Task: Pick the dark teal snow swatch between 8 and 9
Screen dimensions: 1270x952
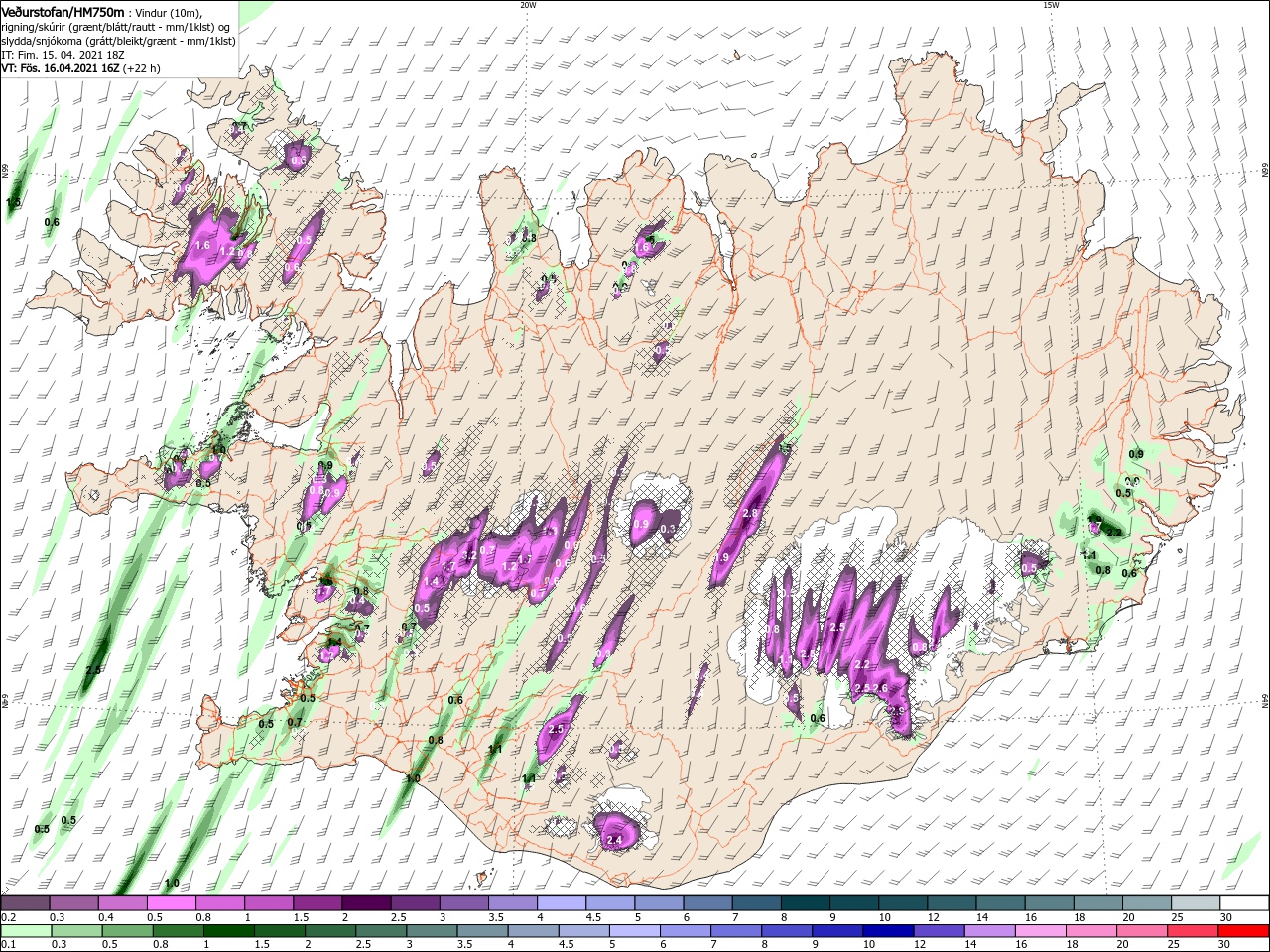Action: pyautogui.click(x=806, y=903)
